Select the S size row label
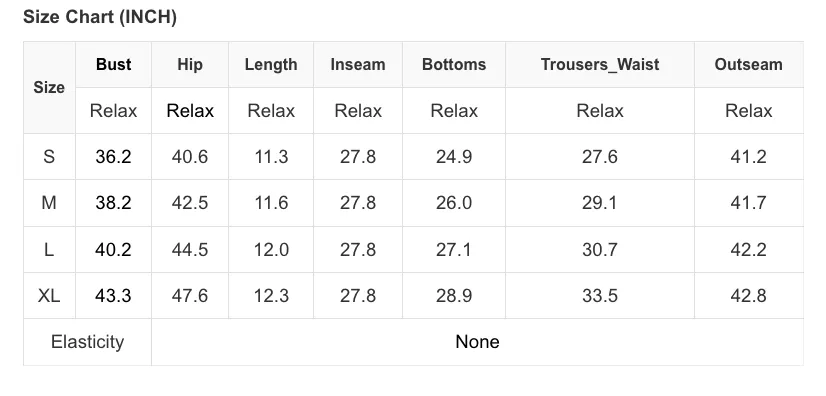 click(x=49, y=156)
